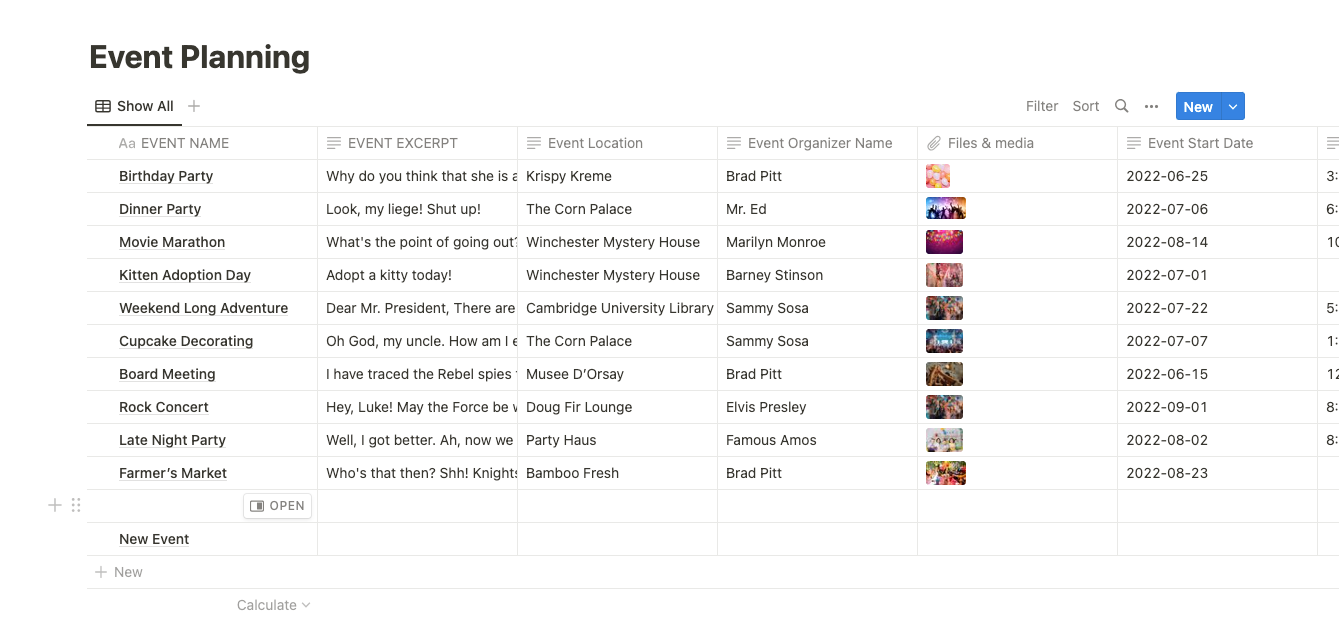
Task: Open the Movie Marathon page
Action: [x=172, y=242]
